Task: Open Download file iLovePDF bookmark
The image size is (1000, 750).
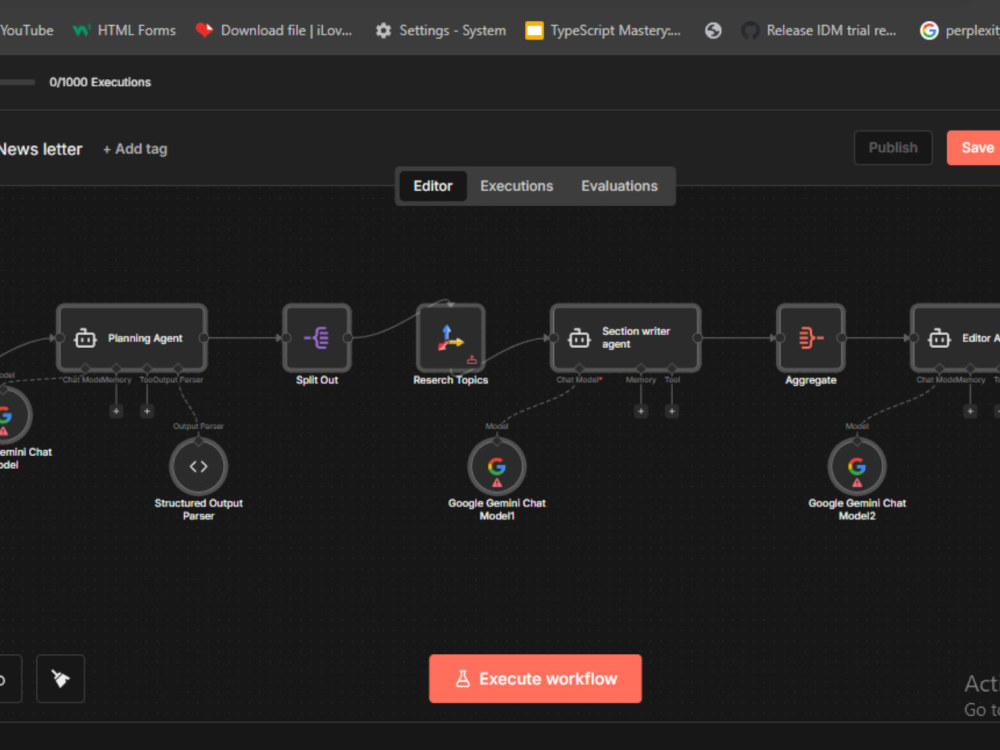Action: coord(274,31)
